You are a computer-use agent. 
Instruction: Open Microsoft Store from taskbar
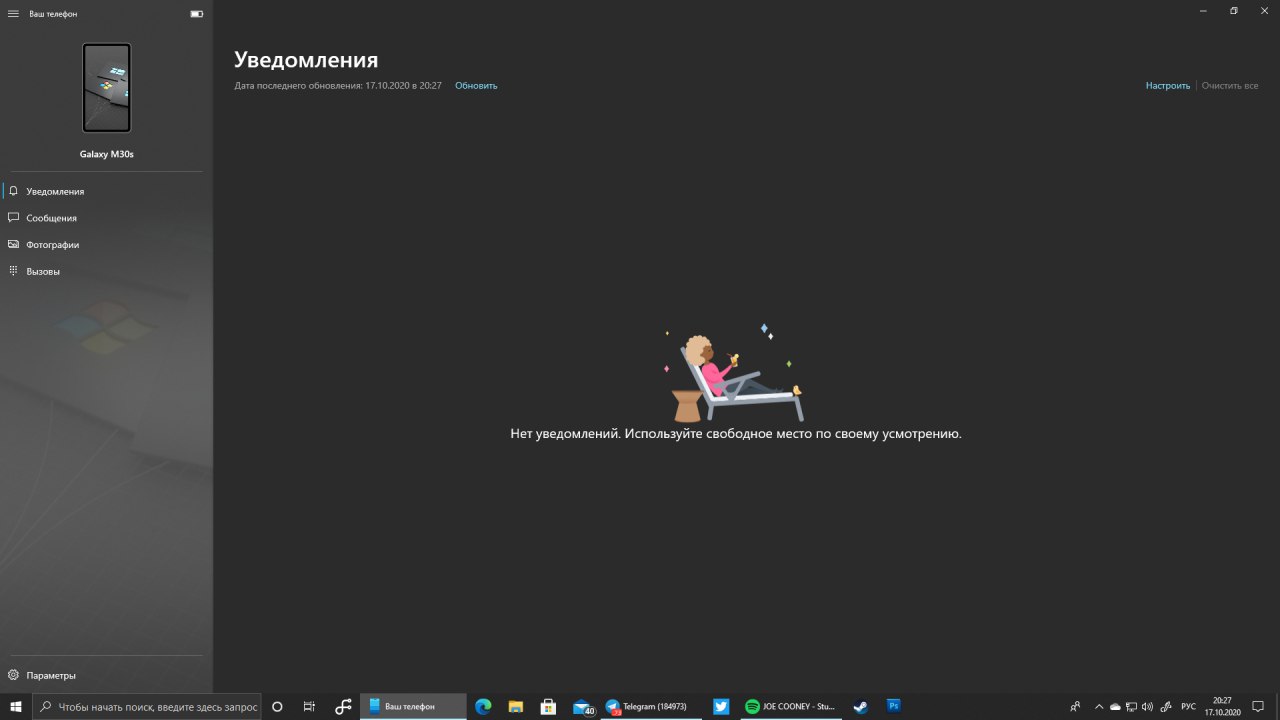point(548,706)
